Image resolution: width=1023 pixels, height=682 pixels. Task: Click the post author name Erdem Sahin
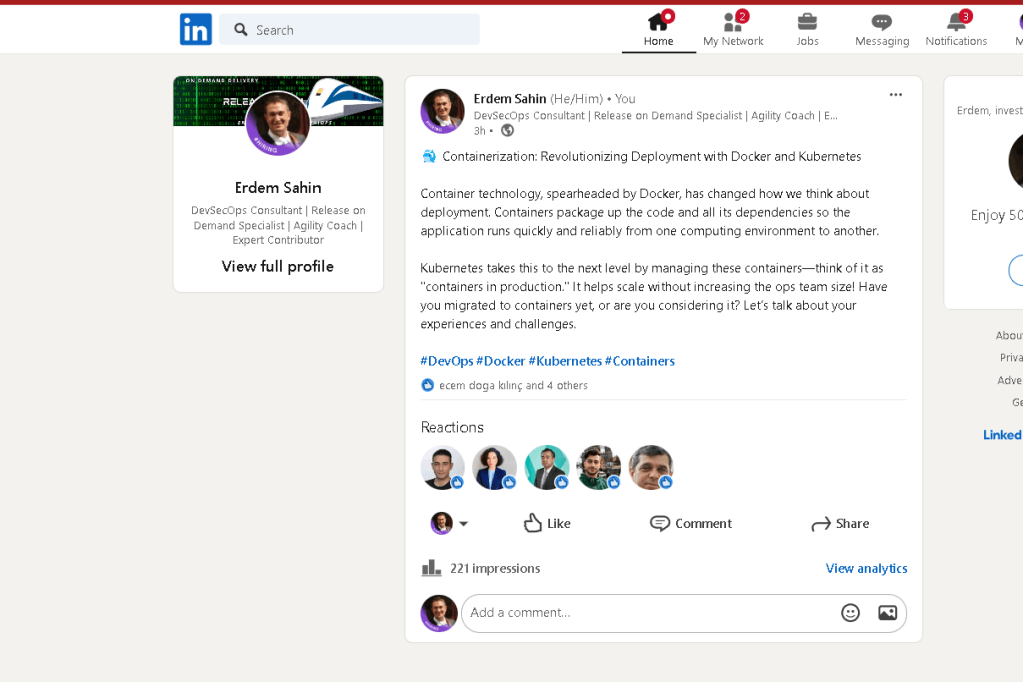coord(510,99)
